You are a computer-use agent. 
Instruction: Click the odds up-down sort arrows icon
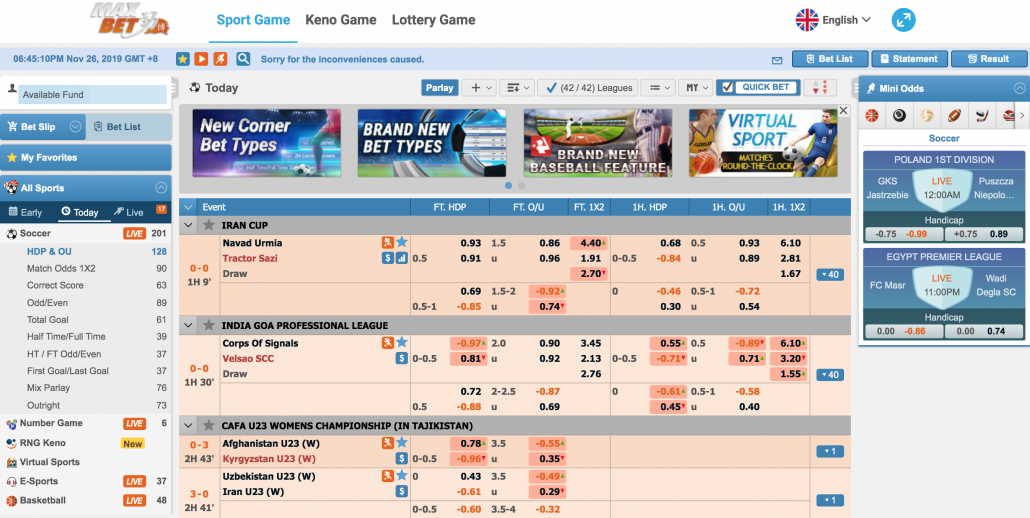tap(820, 87)
